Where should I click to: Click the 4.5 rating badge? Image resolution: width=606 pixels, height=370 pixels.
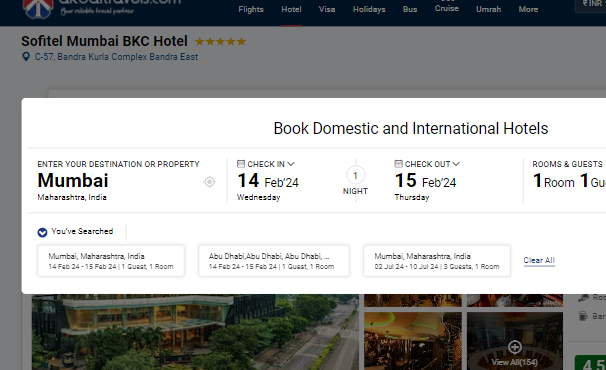pyautogui.click(x=590, y=363)
